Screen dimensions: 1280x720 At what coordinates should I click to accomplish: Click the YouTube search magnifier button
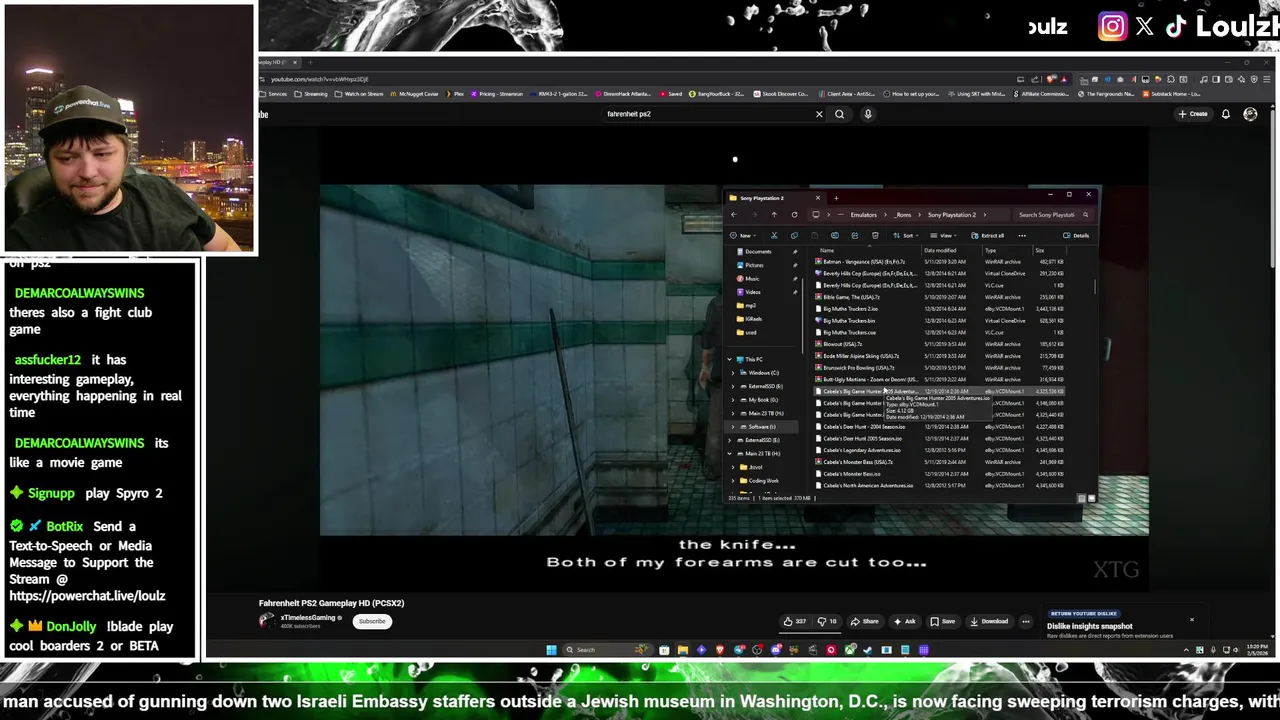(840, 114)
